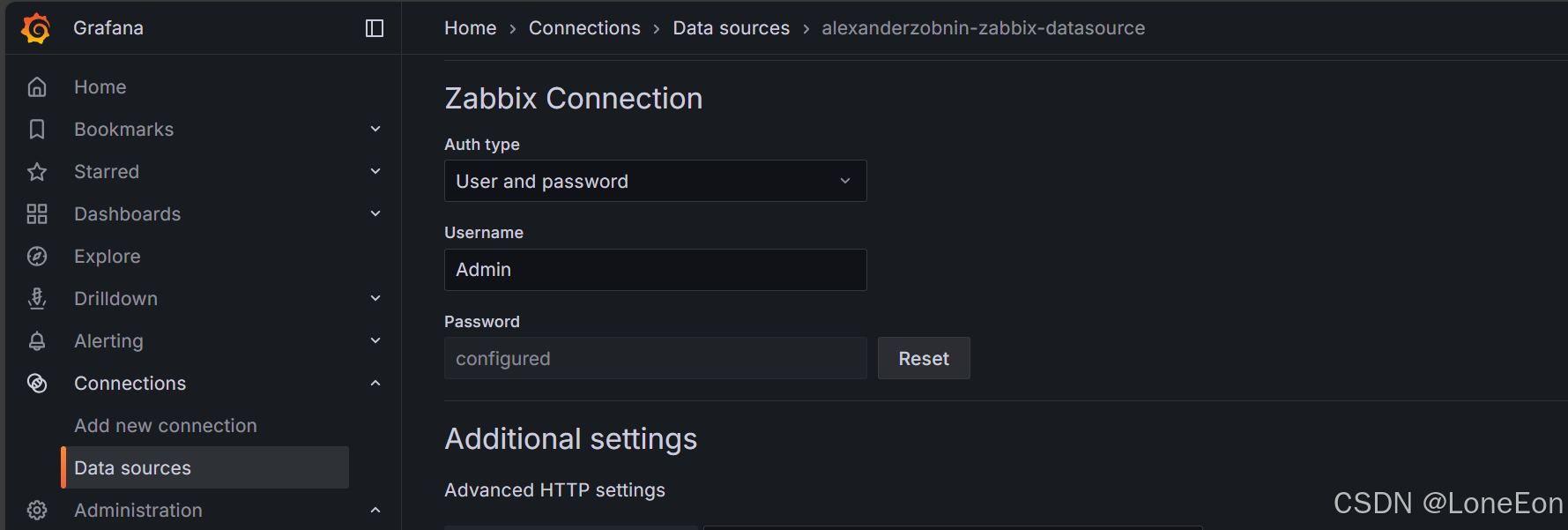
Task: Focus the Username input field
Action: [x=655, y=270]
